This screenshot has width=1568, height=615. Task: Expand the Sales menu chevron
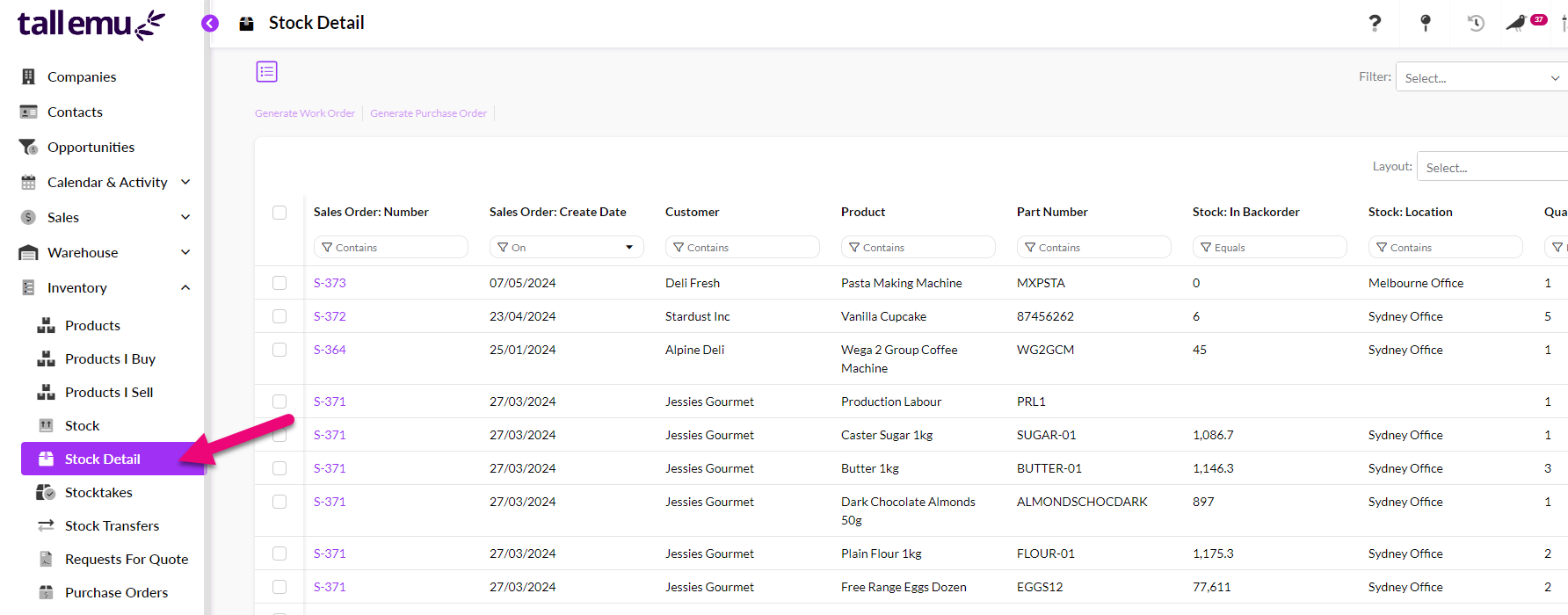pyautogui.click(x=185, y=217)
